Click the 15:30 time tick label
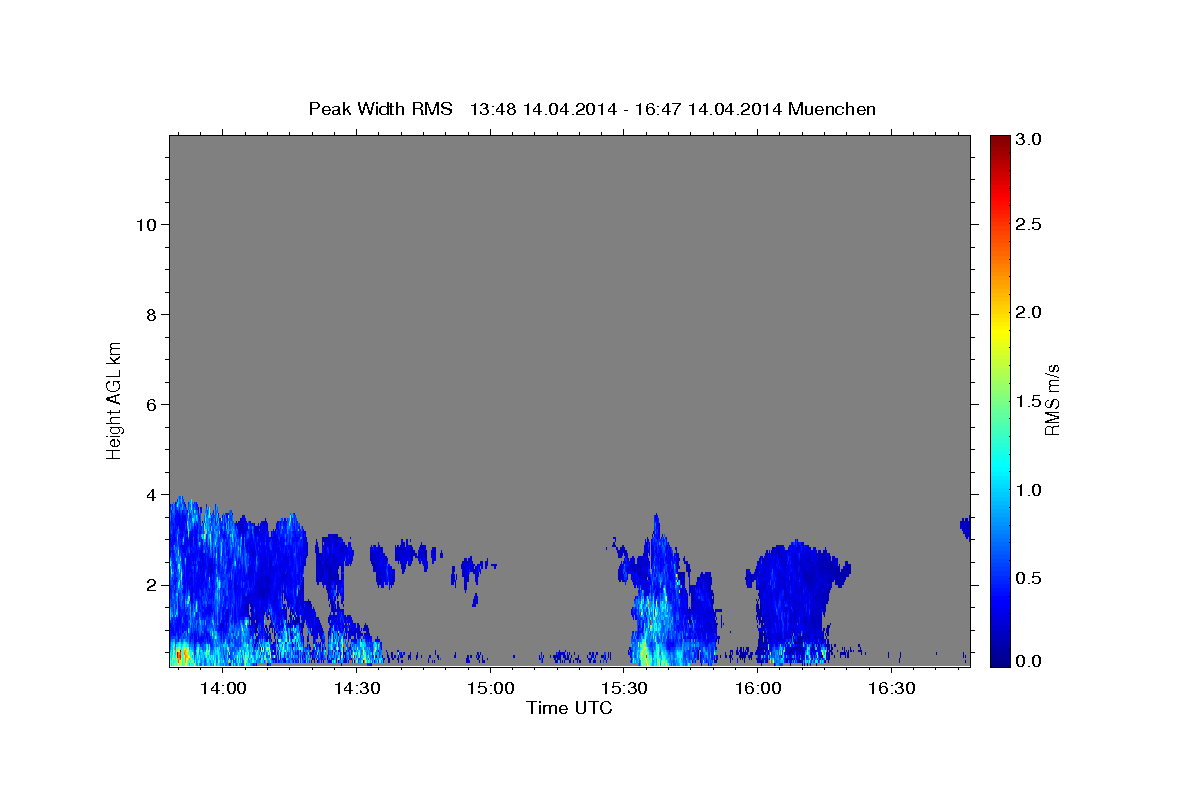This screenshot has width=1200, height=800. (x=625, y=689)
